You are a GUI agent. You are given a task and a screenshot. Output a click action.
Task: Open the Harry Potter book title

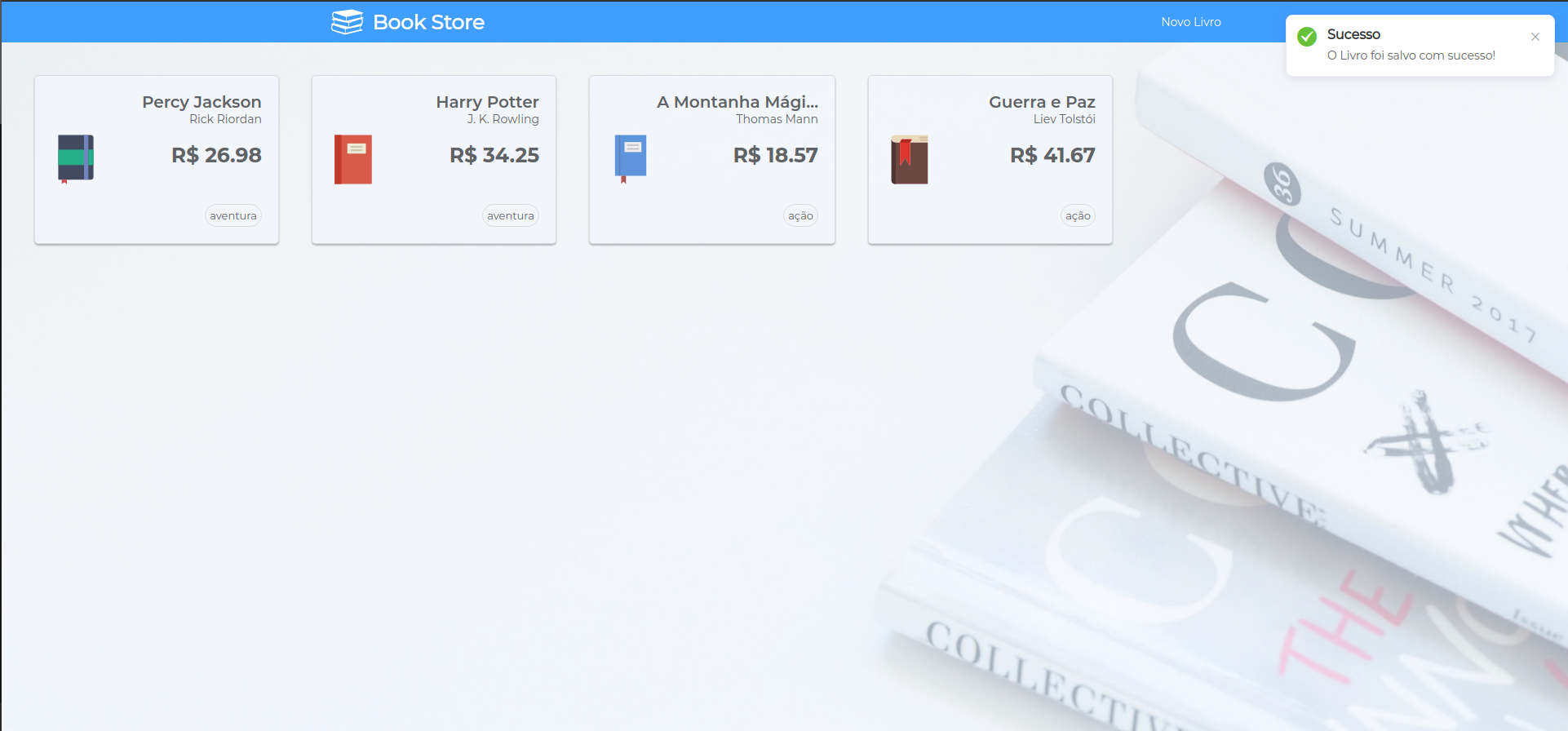tap(487, 102)
